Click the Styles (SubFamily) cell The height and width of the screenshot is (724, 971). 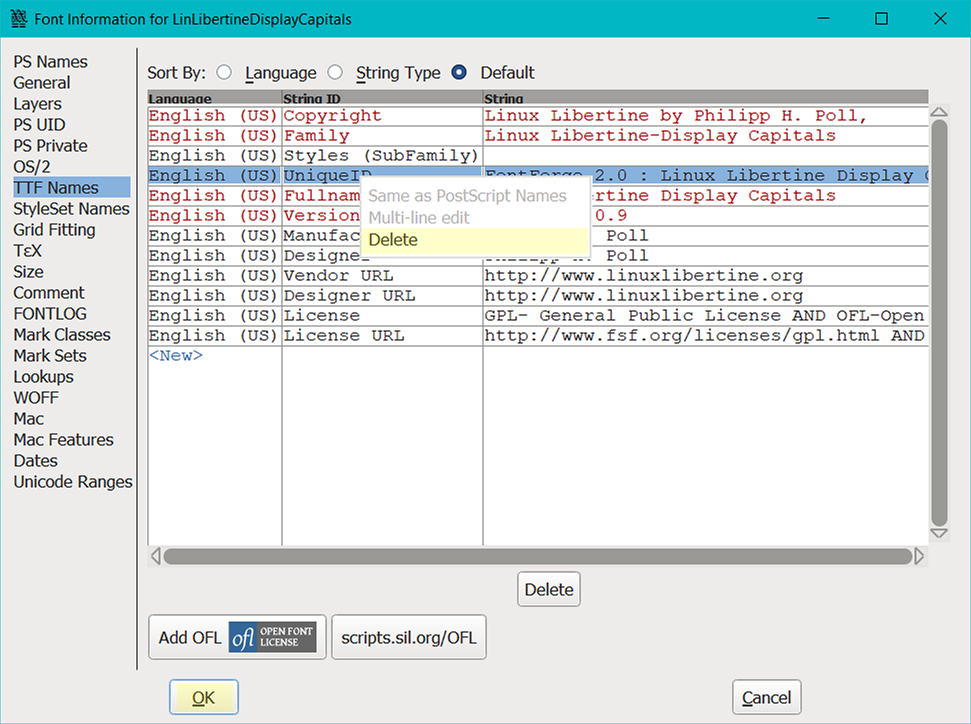pos(382,155)
